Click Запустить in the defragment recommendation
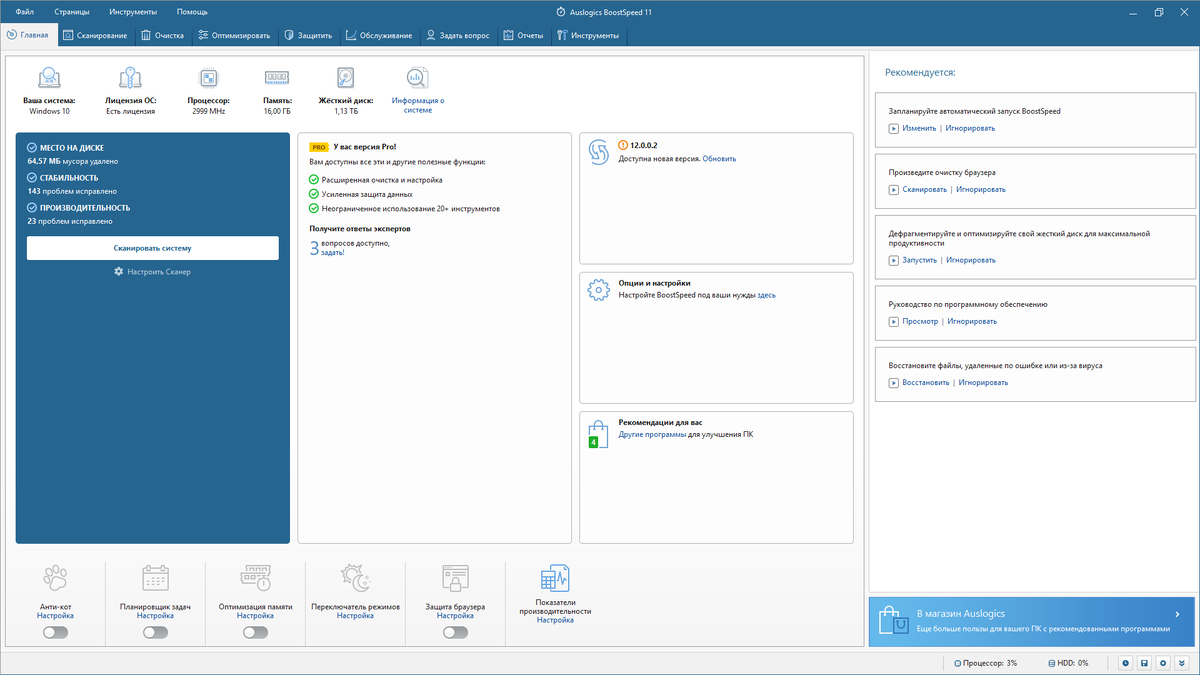The width and height of the screenshot is (1200, 675). pyautogui.click(x=920, y=260)
